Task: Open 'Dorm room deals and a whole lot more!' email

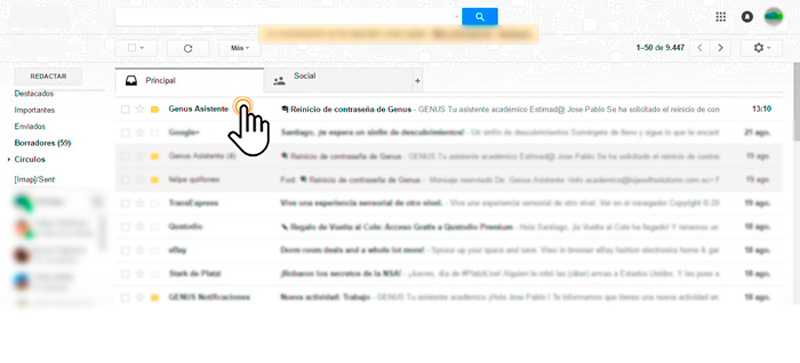Action: pos(448,250)
